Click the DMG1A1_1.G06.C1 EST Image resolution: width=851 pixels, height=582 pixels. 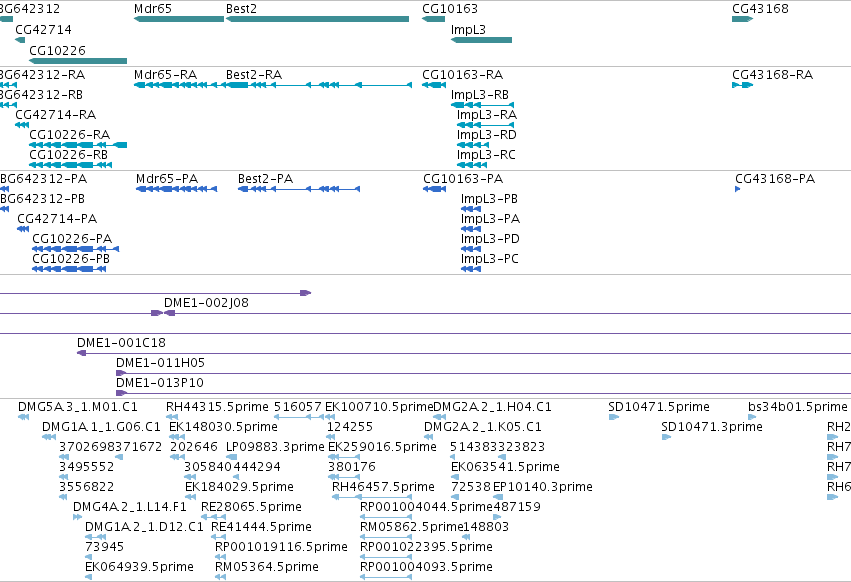(49, 437)
